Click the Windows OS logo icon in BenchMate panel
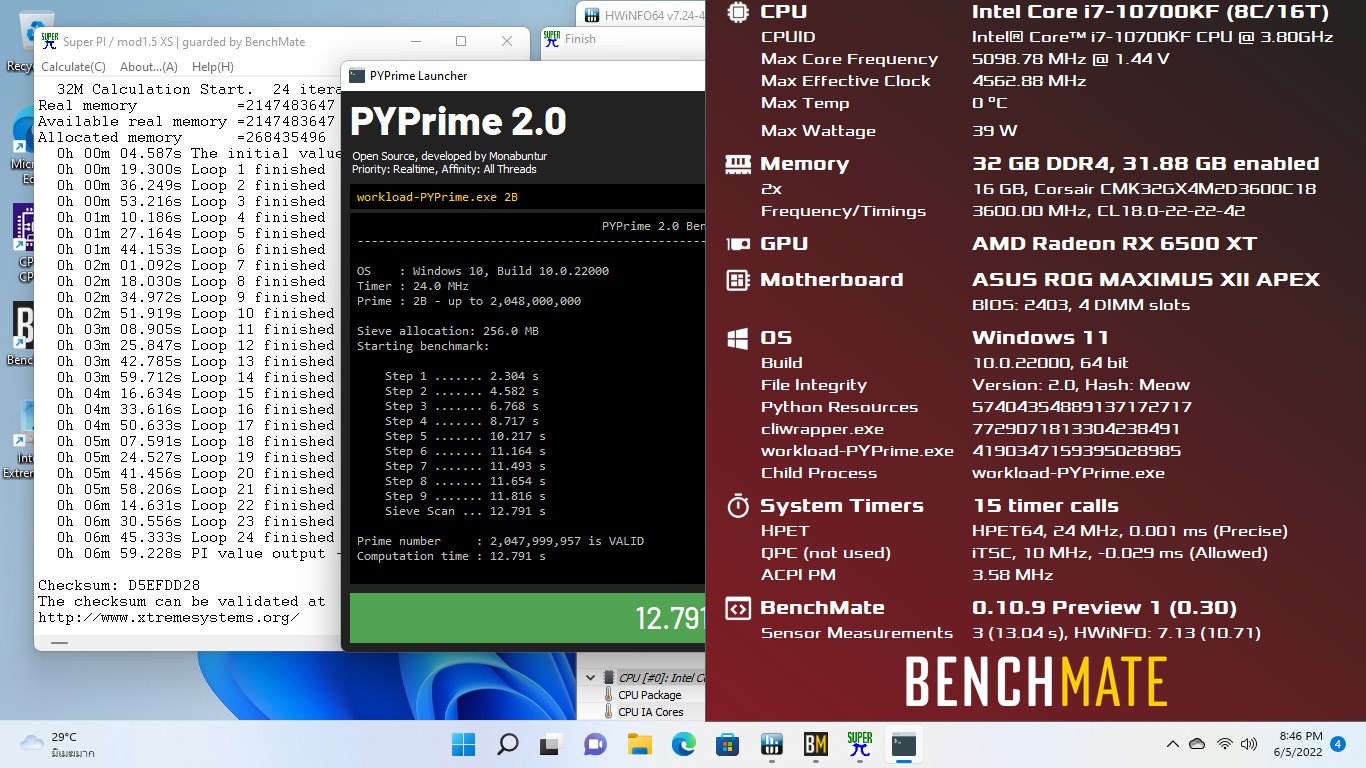This screenshot has height=768, width=1366. pyautogui.click(x=738, y=338)
